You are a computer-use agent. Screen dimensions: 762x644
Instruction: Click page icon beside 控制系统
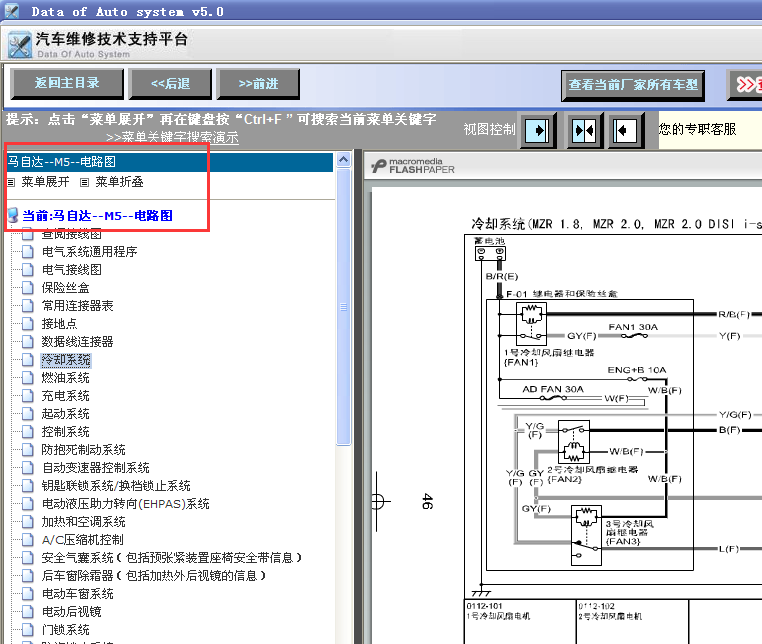click(x=28, y=432)
